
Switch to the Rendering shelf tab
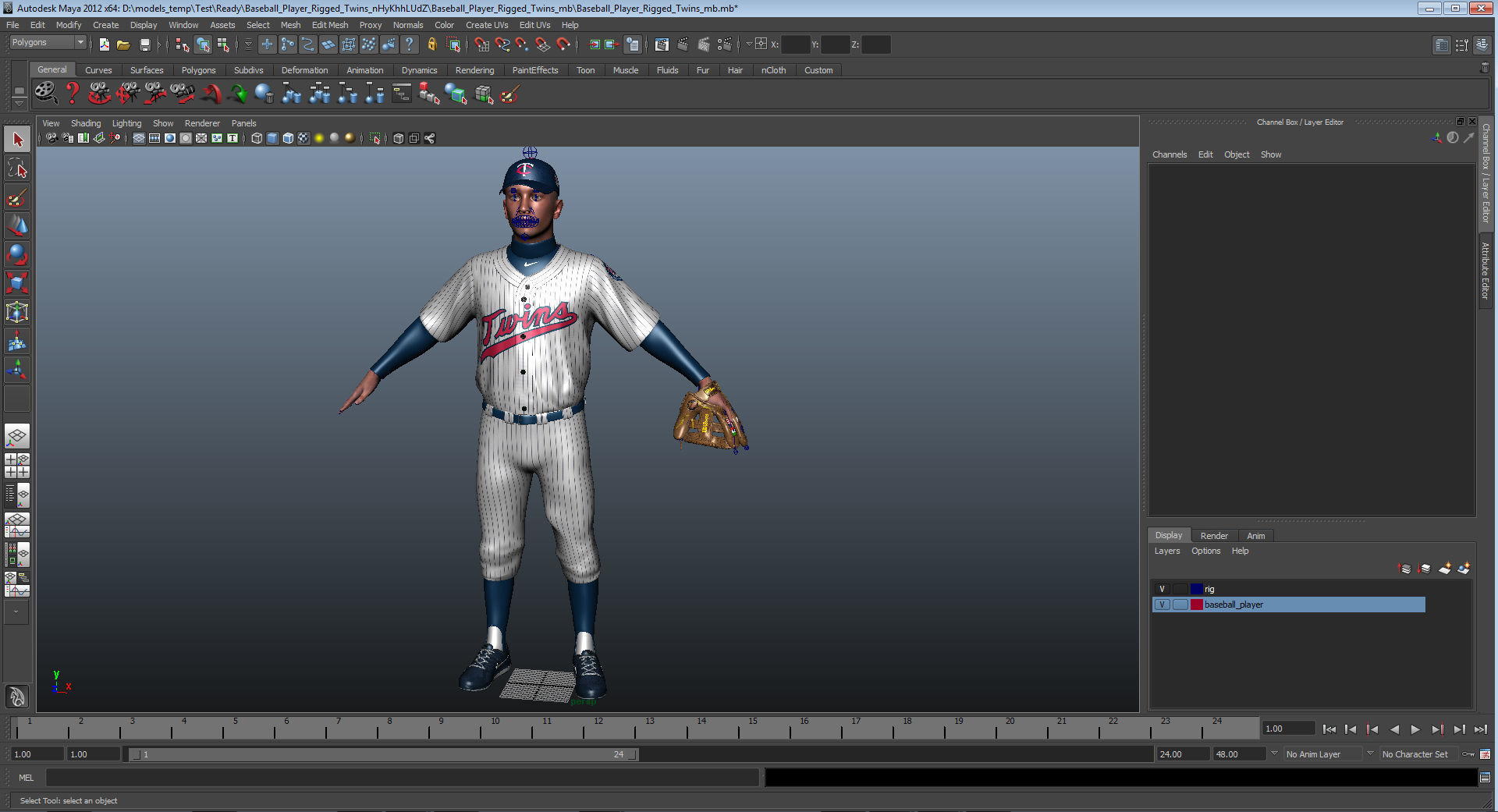click(x=474, y=70)
